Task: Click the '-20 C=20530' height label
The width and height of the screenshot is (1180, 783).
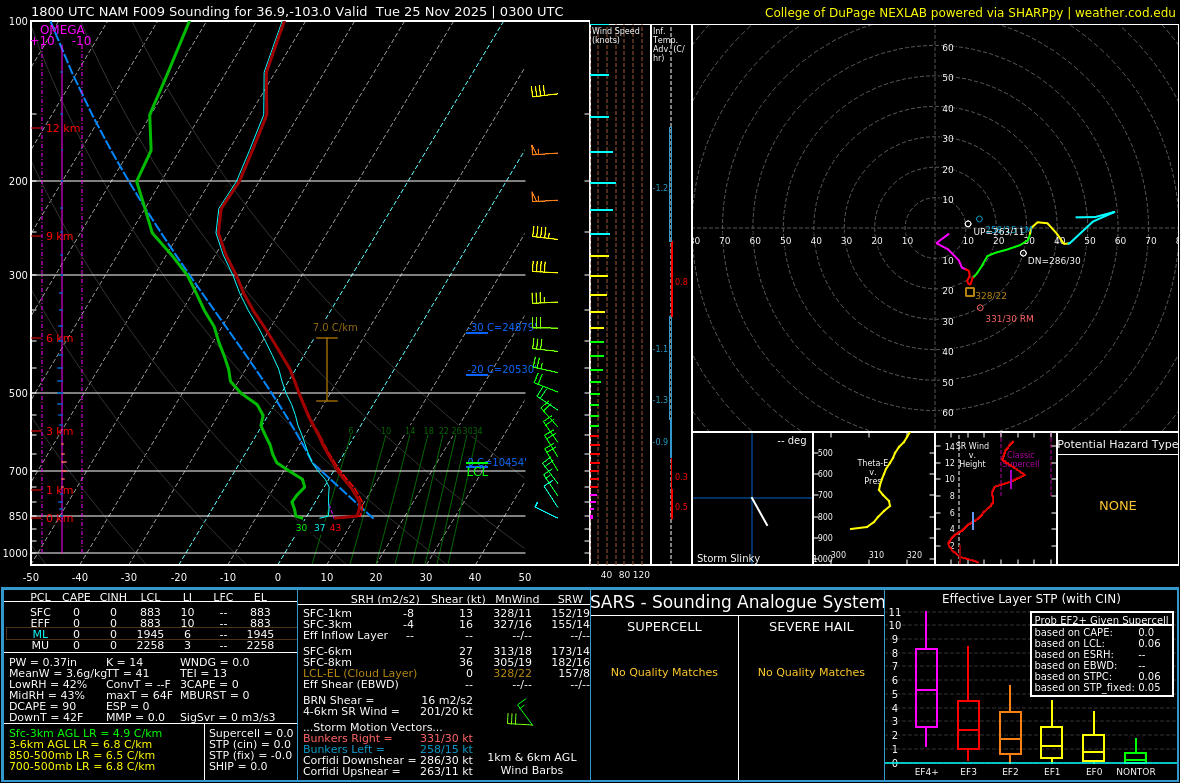Action: 500,370
